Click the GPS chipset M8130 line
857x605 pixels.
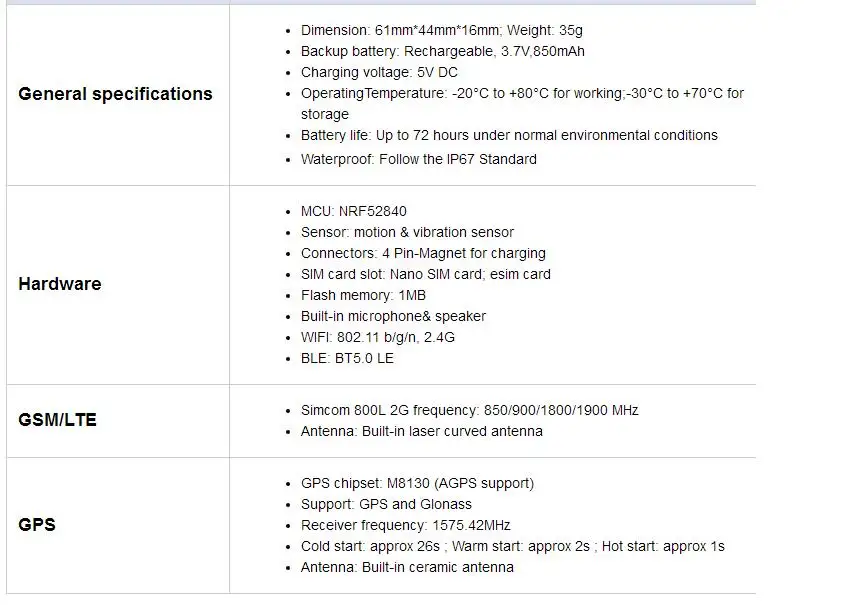[x=417, y=483]
